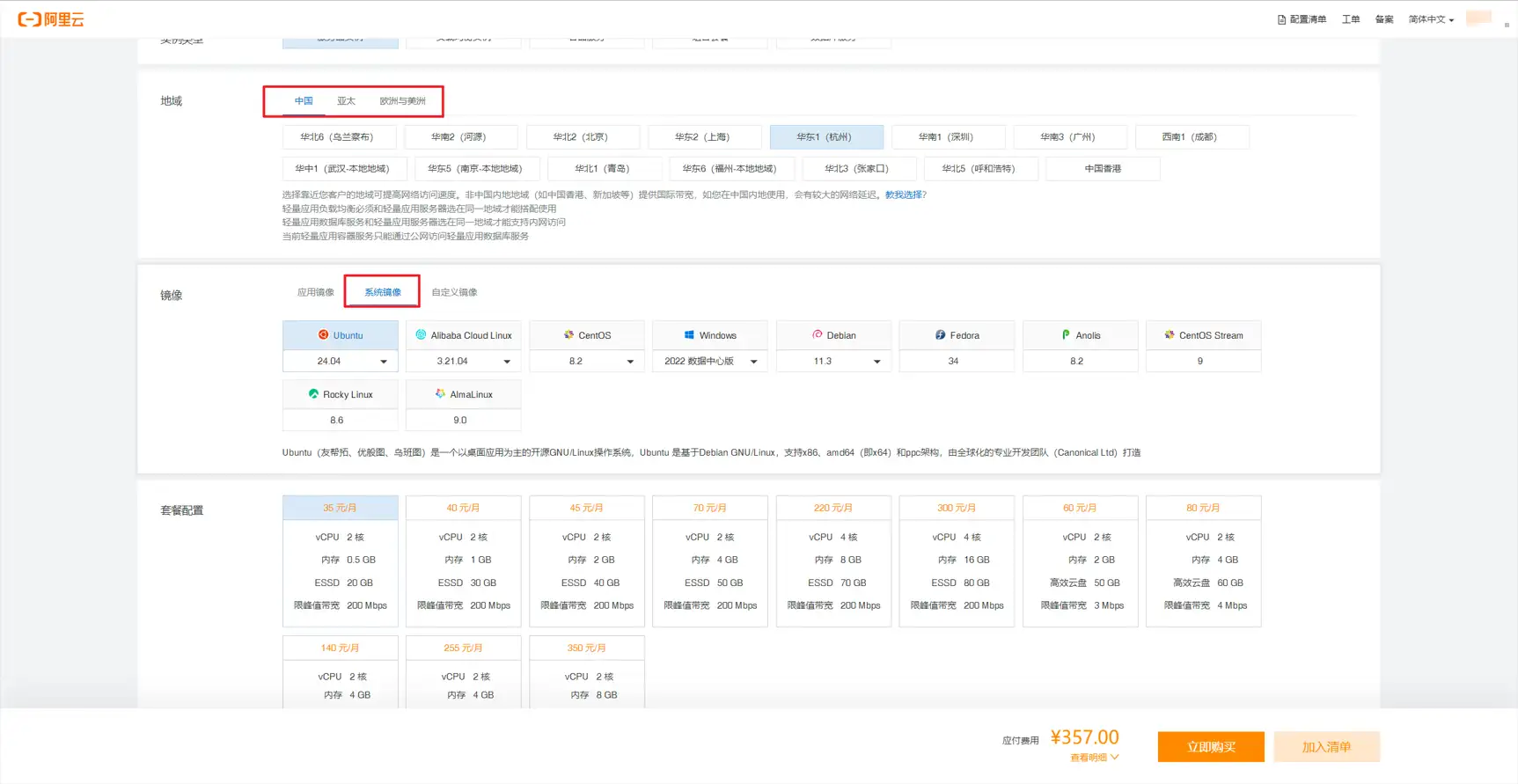Choose the CentOS logo icon
Screen dimensions: 1518x784
(568, 335)
